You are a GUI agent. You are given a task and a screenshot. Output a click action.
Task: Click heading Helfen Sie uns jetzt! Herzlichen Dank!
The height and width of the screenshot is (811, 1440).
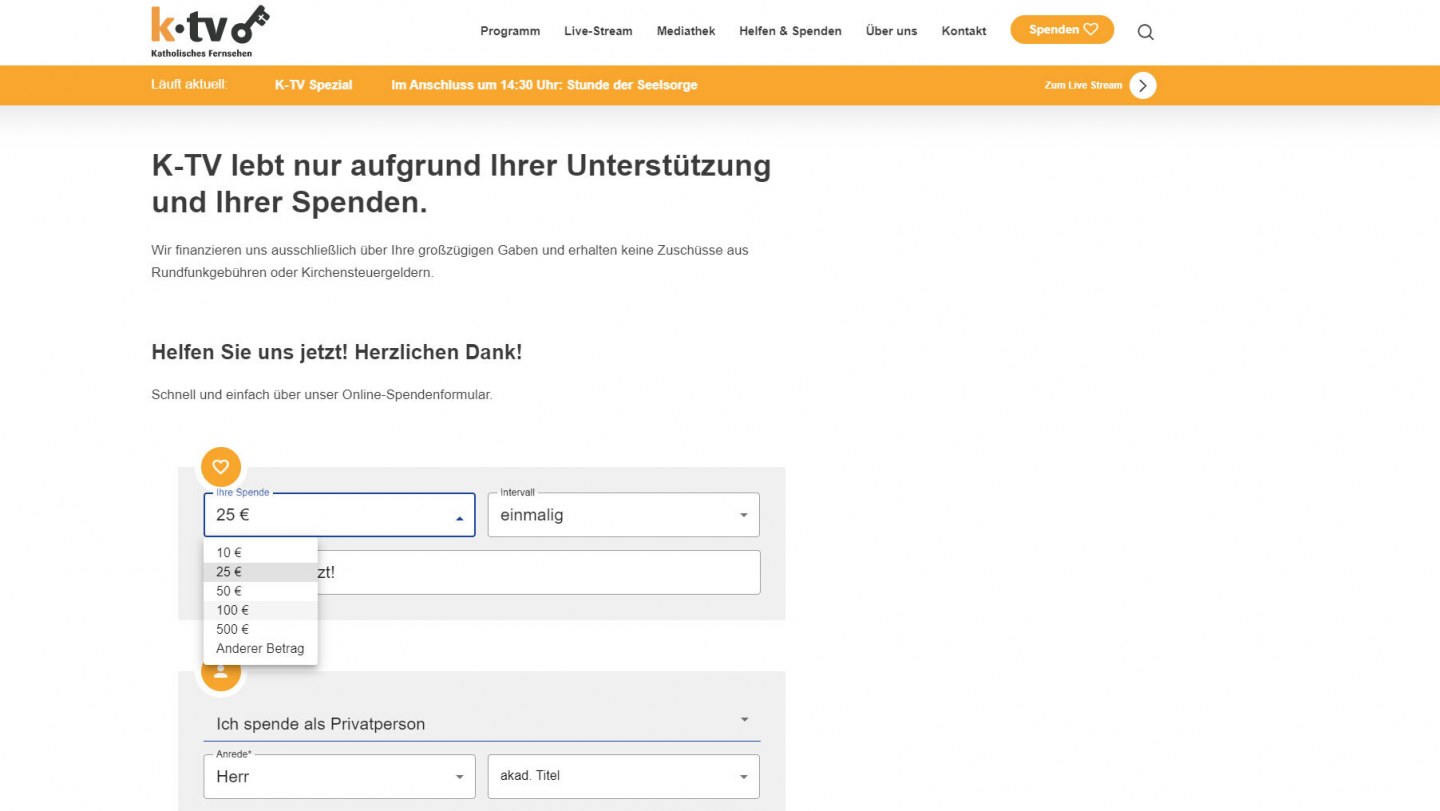click(337, 352)
